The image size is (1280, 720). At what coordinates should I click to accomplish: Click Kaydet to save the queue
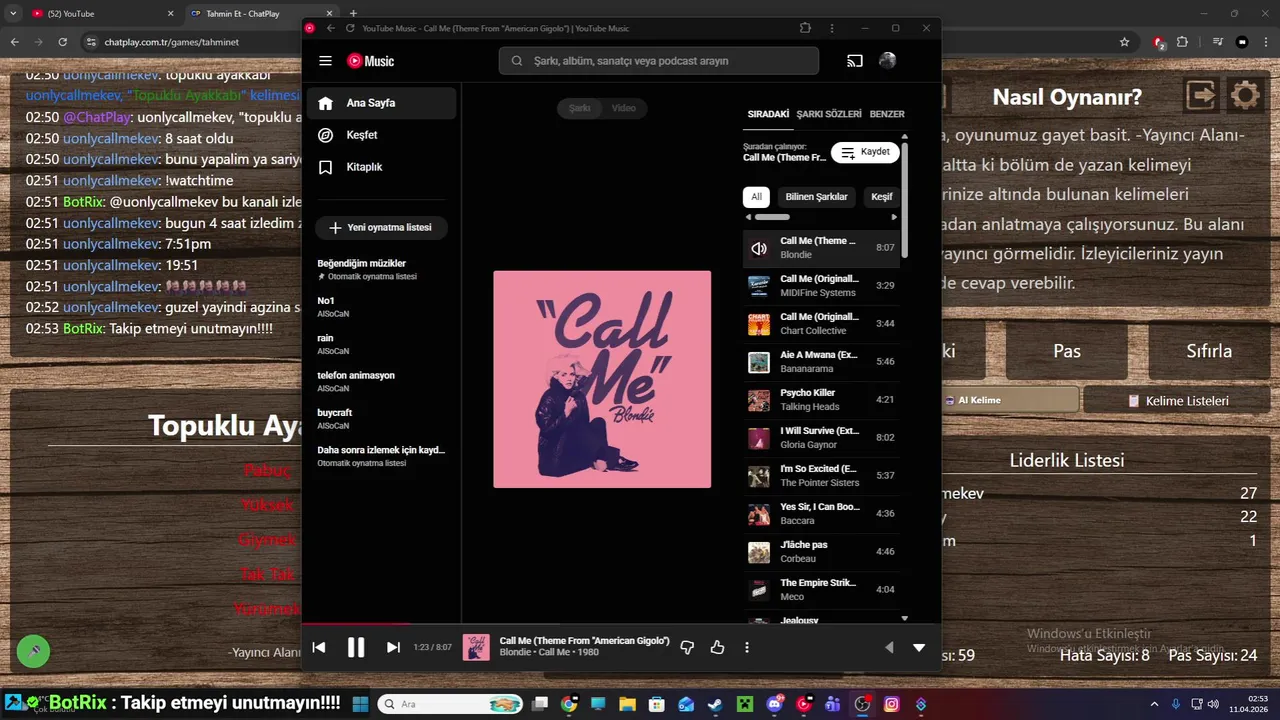(865, 152)
